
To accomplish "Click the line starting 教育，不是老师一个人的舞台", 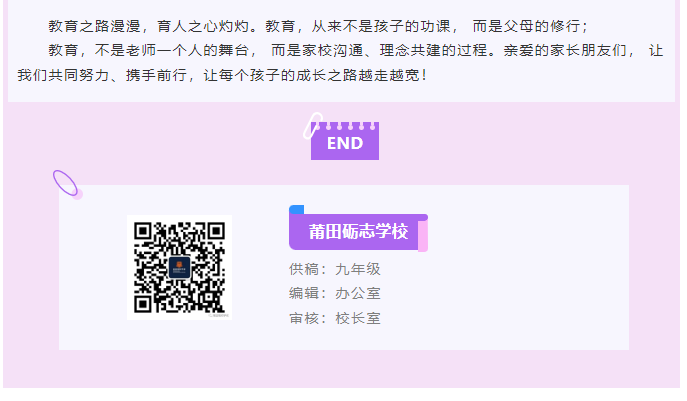I will pos(356,50).
